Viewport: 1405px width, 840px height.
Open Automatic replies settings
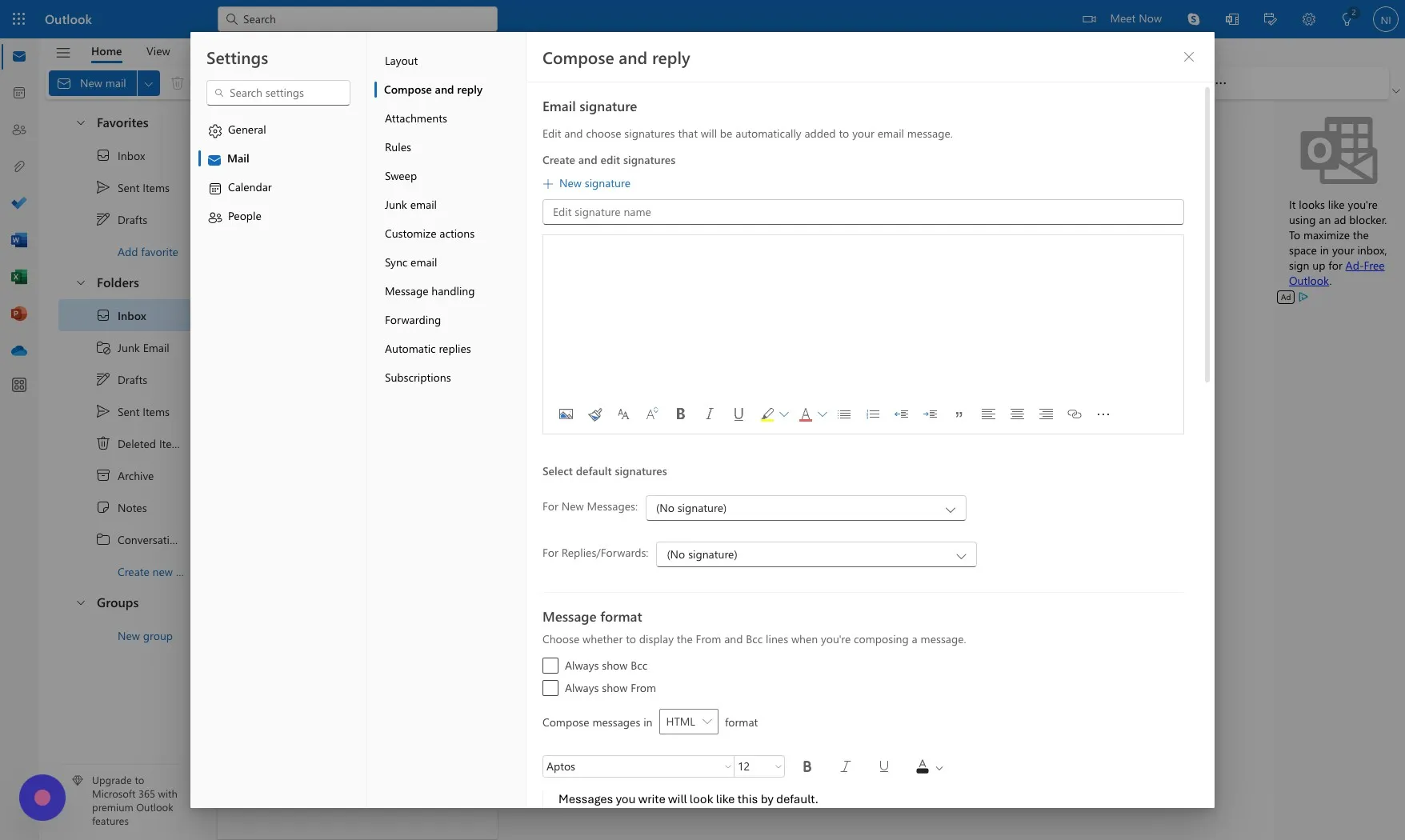coord(428,349)
